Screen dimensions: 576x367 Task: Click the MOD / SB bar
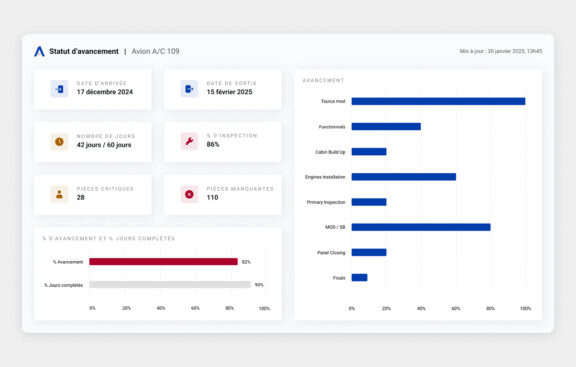coord(421,227)
